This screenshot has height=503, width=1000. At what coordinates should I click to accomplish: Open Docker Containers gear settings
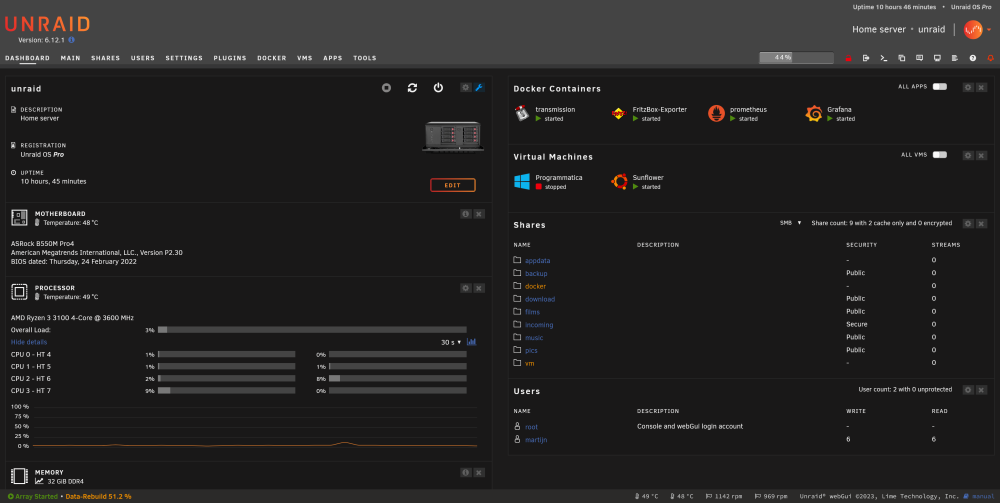pos(968,87)
